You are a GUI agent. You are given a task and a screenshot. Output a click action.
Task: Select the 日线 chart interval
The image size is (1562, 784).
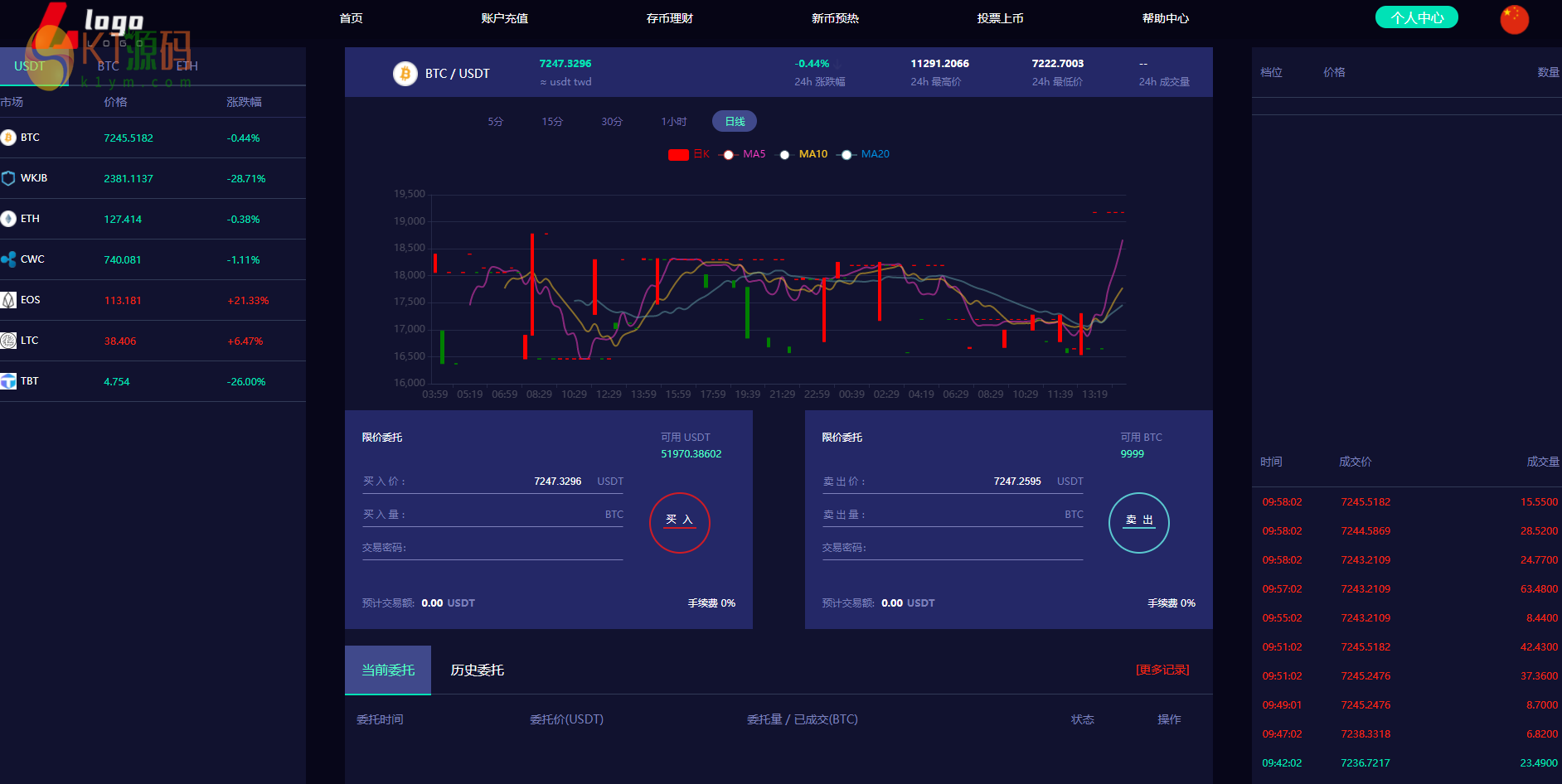click(735, 122)
